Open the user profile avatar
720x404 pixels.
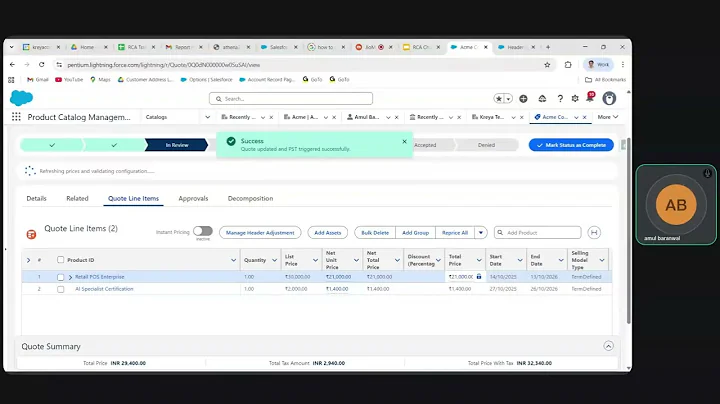(x=609, y=98)
